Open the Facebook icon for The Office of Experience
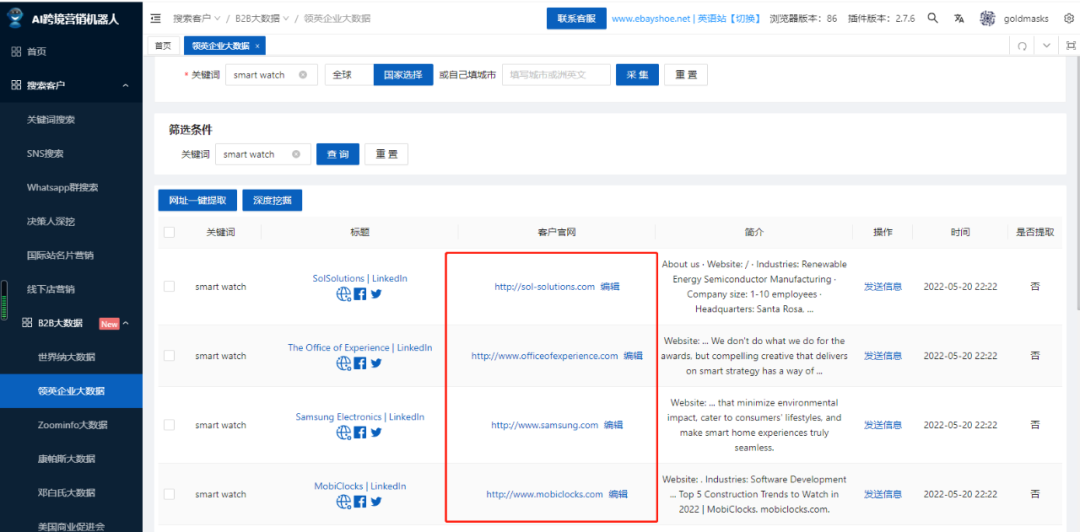The height and width of the screenshot is (532, 1080). coord(360,363)
